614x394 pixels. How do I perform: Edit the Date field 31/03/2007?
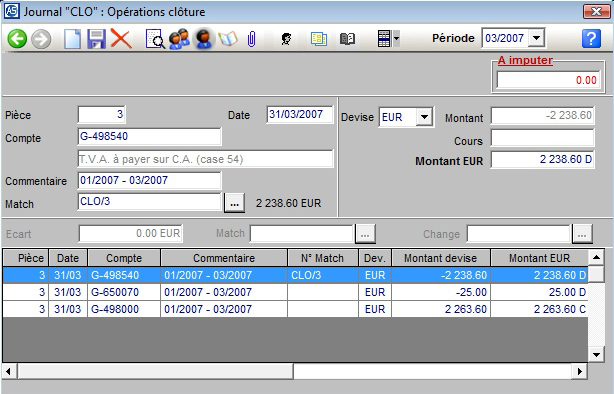point(300,114)
